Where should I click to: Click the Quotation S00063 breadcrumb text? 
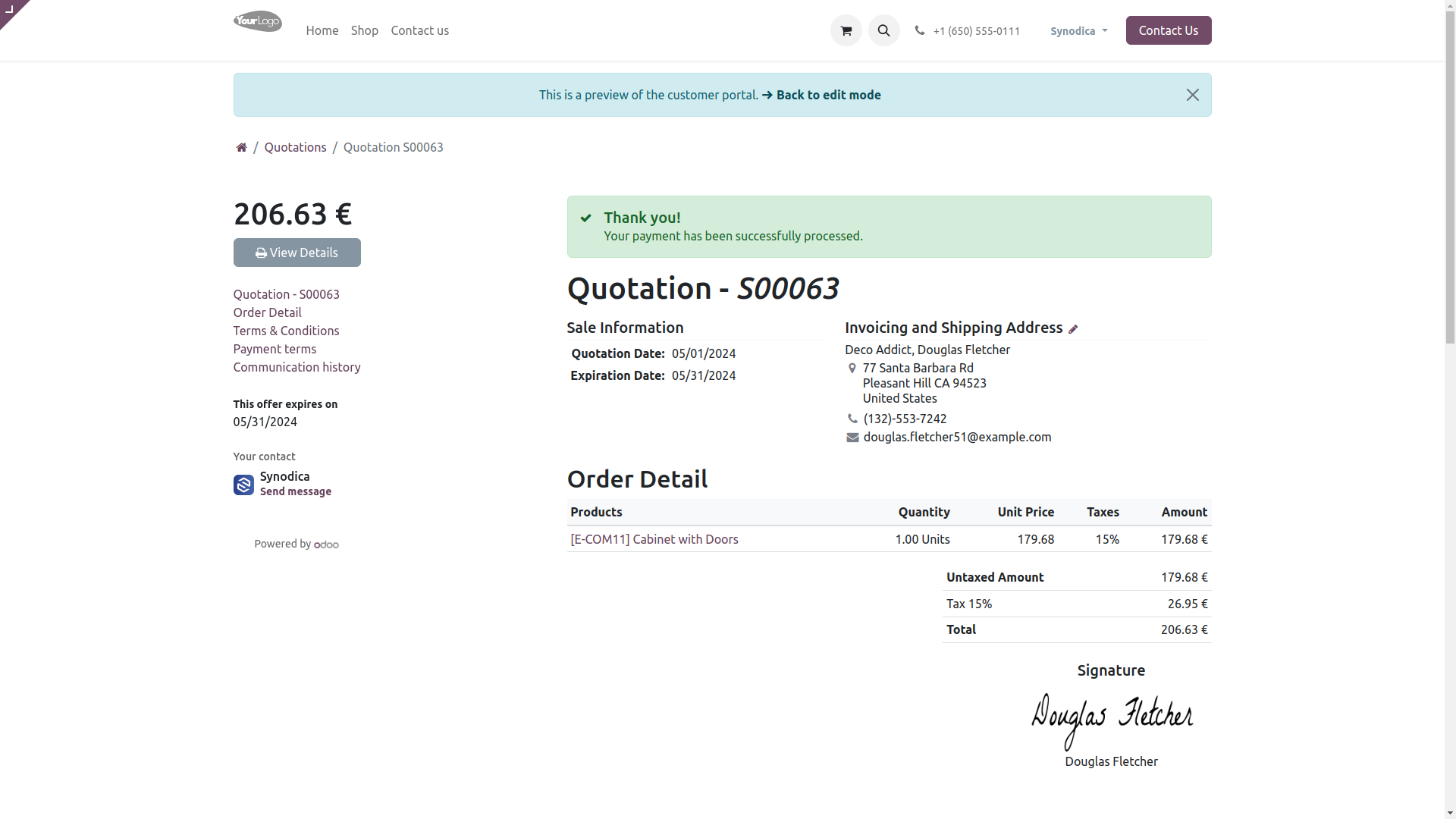393,147
